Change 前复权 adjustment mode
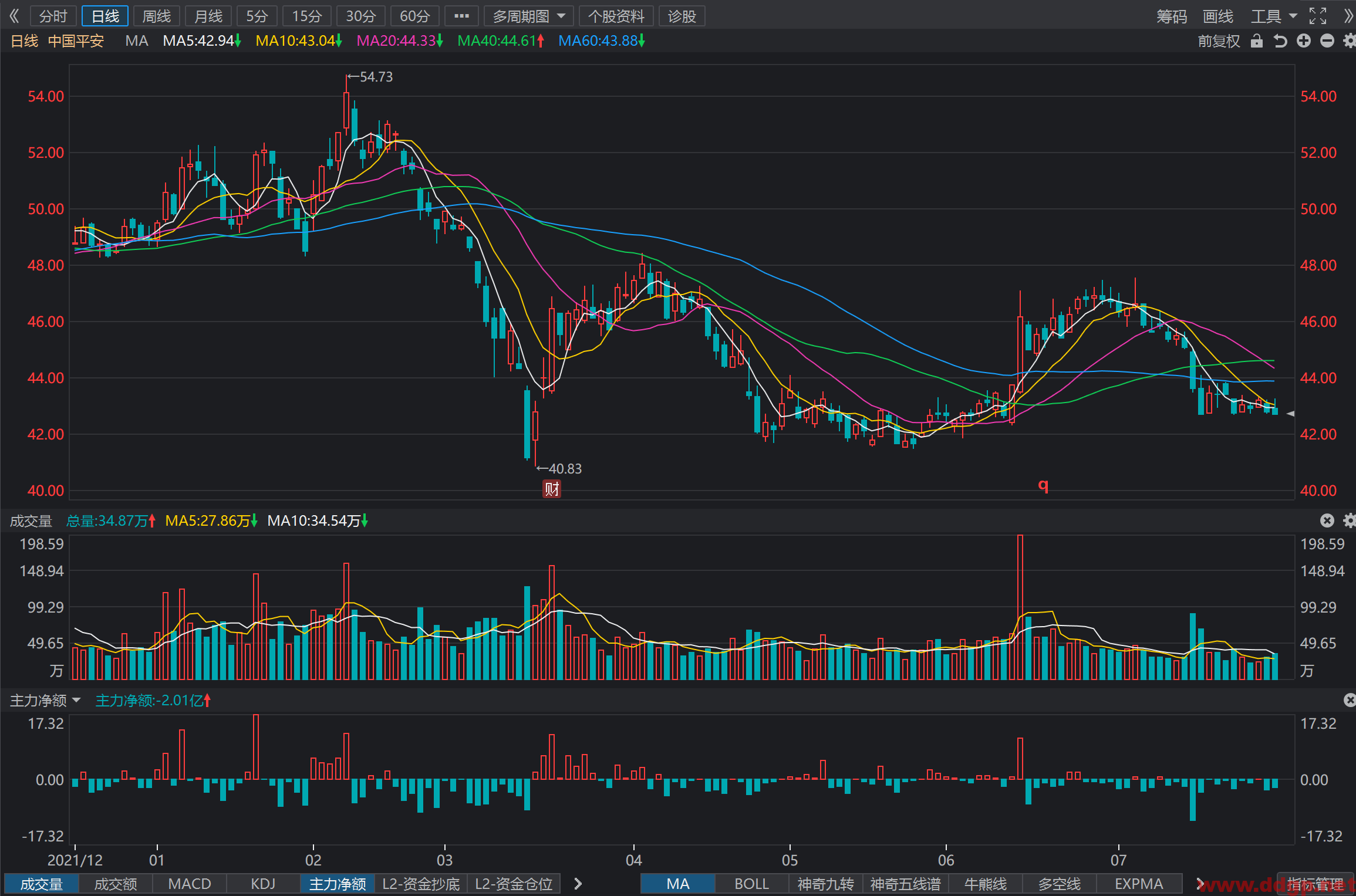The height and width of the screenshot is (896, 1356). (x=1219, y=41)
